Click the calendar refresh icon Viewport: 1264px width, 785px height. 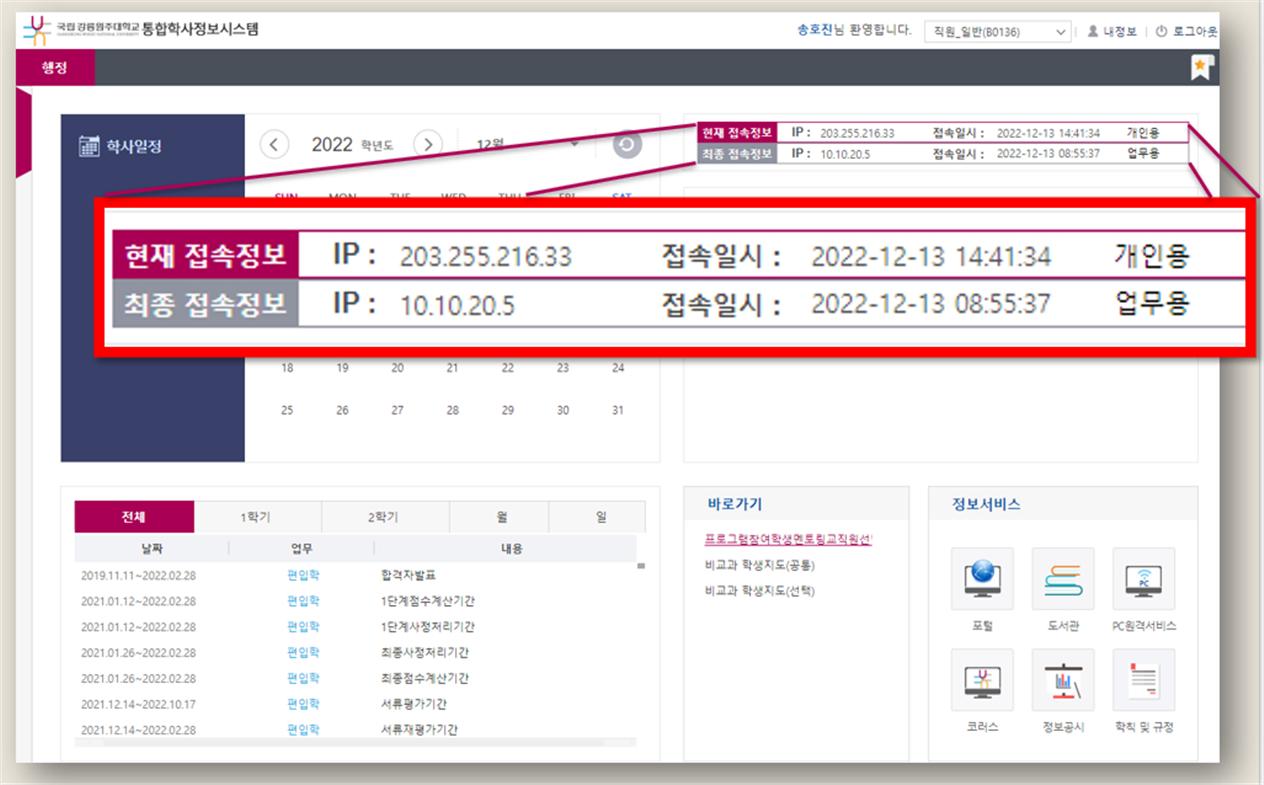pos(627,145)
